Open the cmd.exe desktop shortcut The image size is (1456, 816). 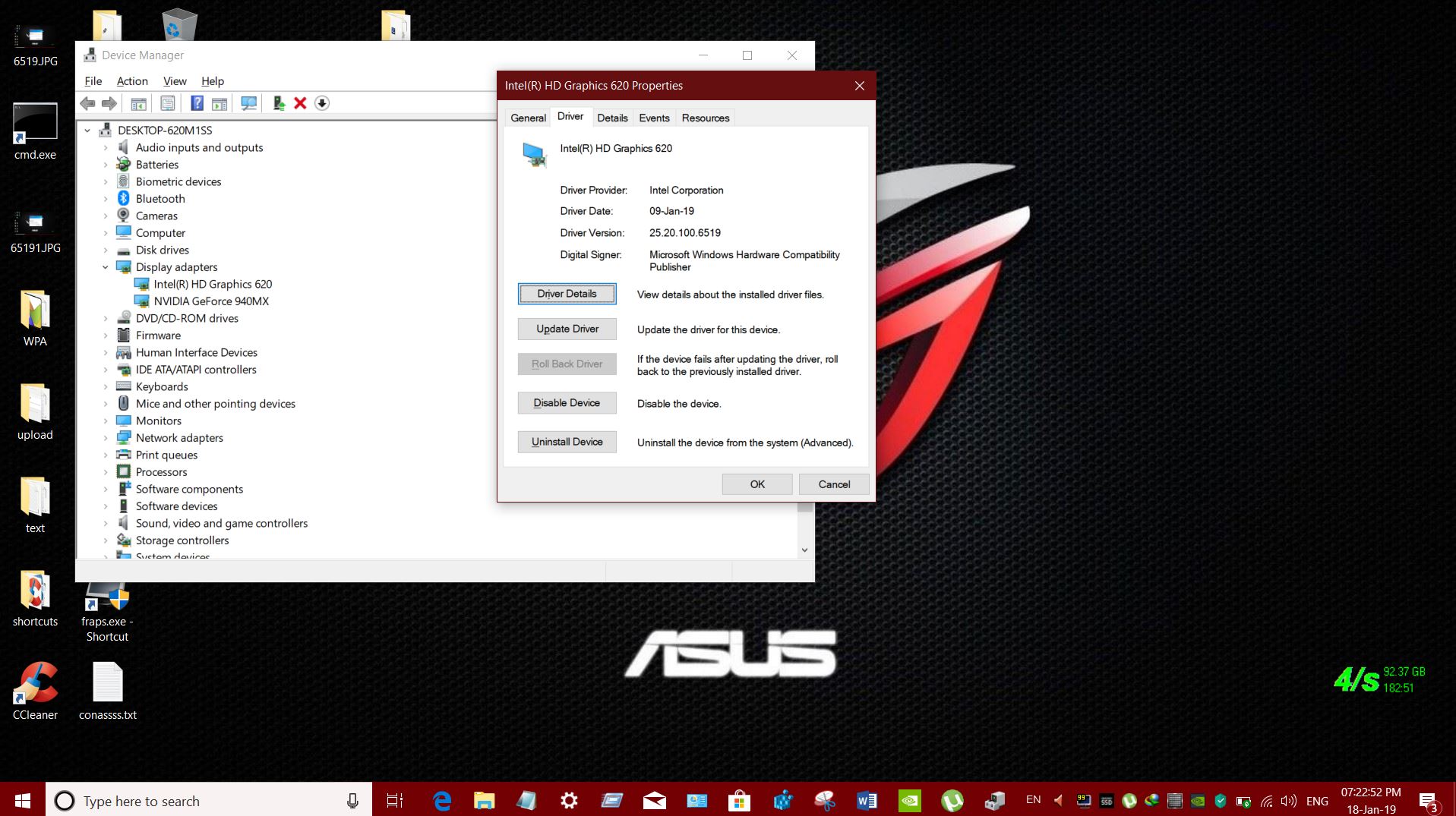tap(35, 132)
